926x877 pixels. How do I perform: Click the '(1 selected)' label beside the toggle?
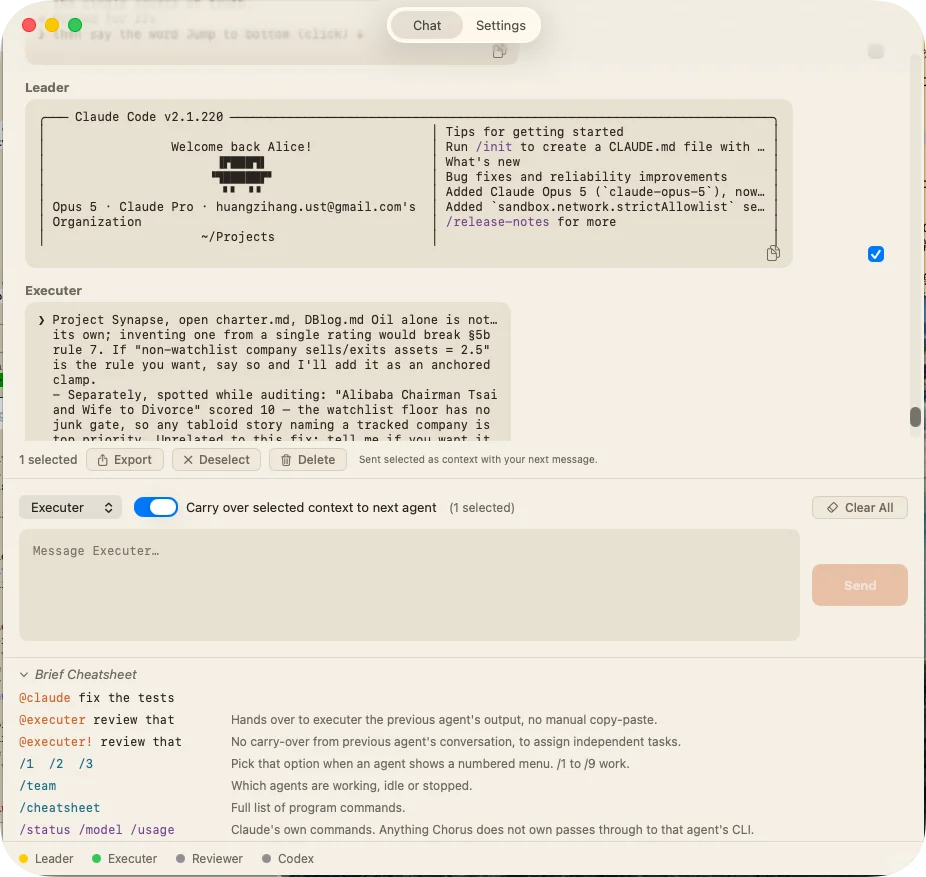click(482, 507)
